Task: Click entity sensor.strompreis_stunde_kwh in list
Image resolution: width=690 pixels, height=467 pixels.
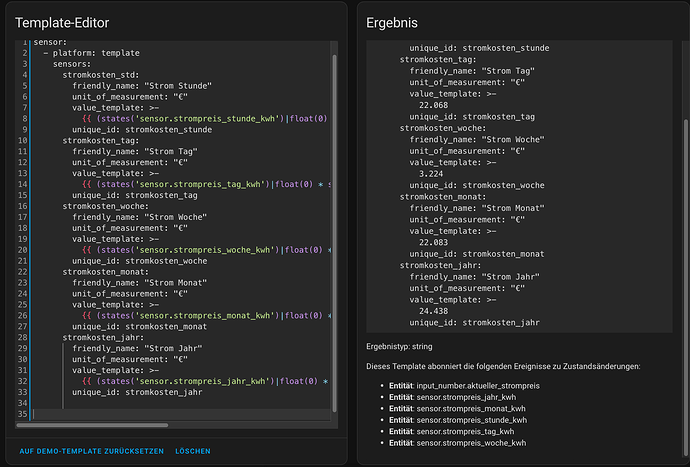Action: pos(472,420)
